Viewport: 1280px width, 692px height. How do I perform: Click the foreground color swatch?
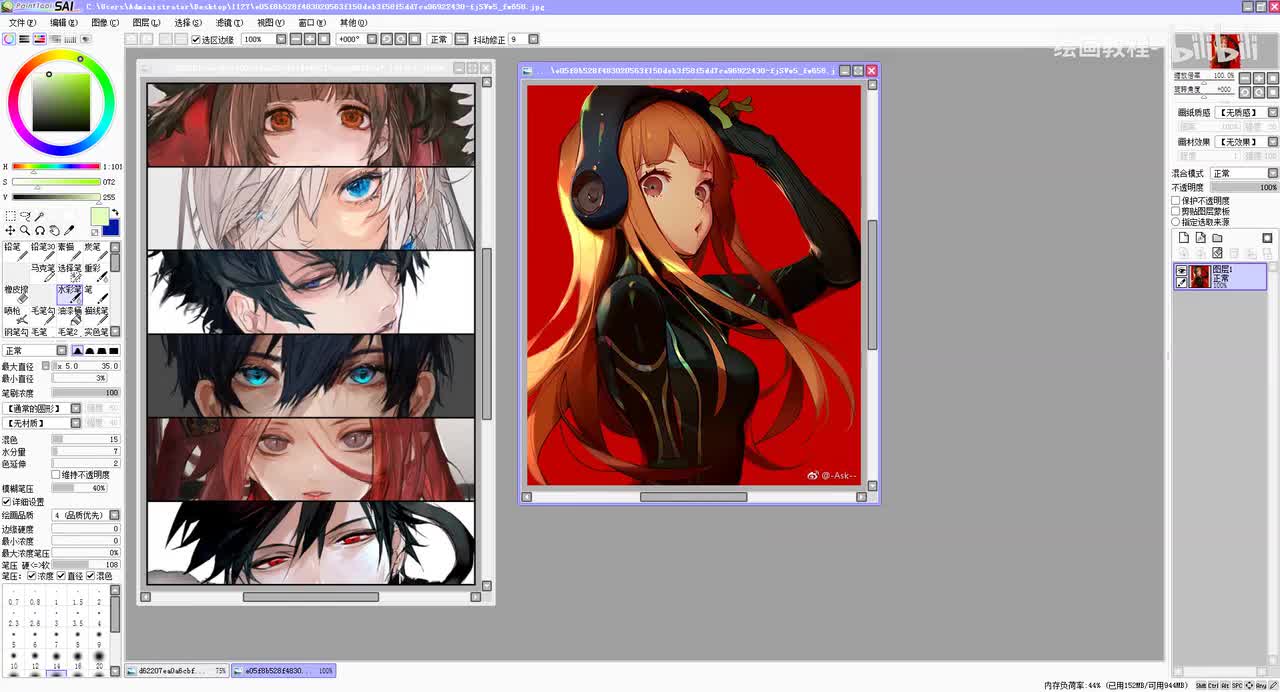(99, 217)
